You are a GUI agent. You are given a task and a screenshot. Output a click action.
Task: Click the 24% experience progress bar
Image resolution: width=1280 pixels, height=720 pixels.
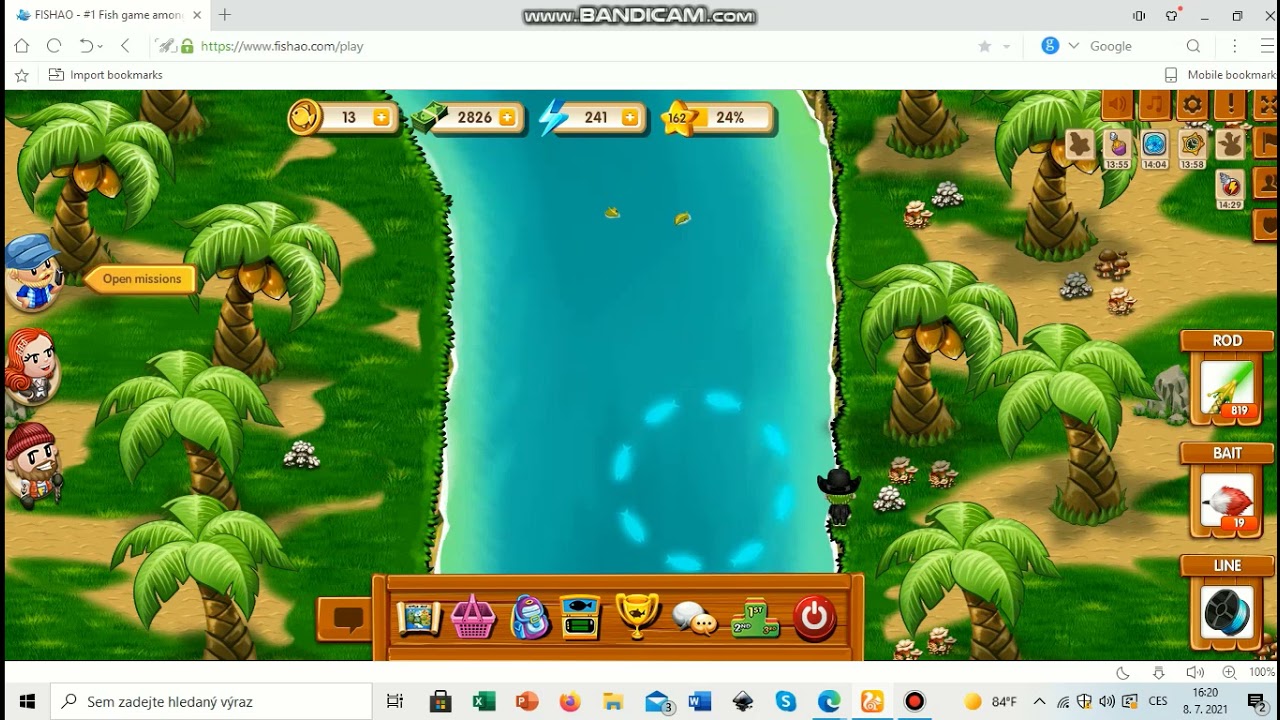click(734, 117)
